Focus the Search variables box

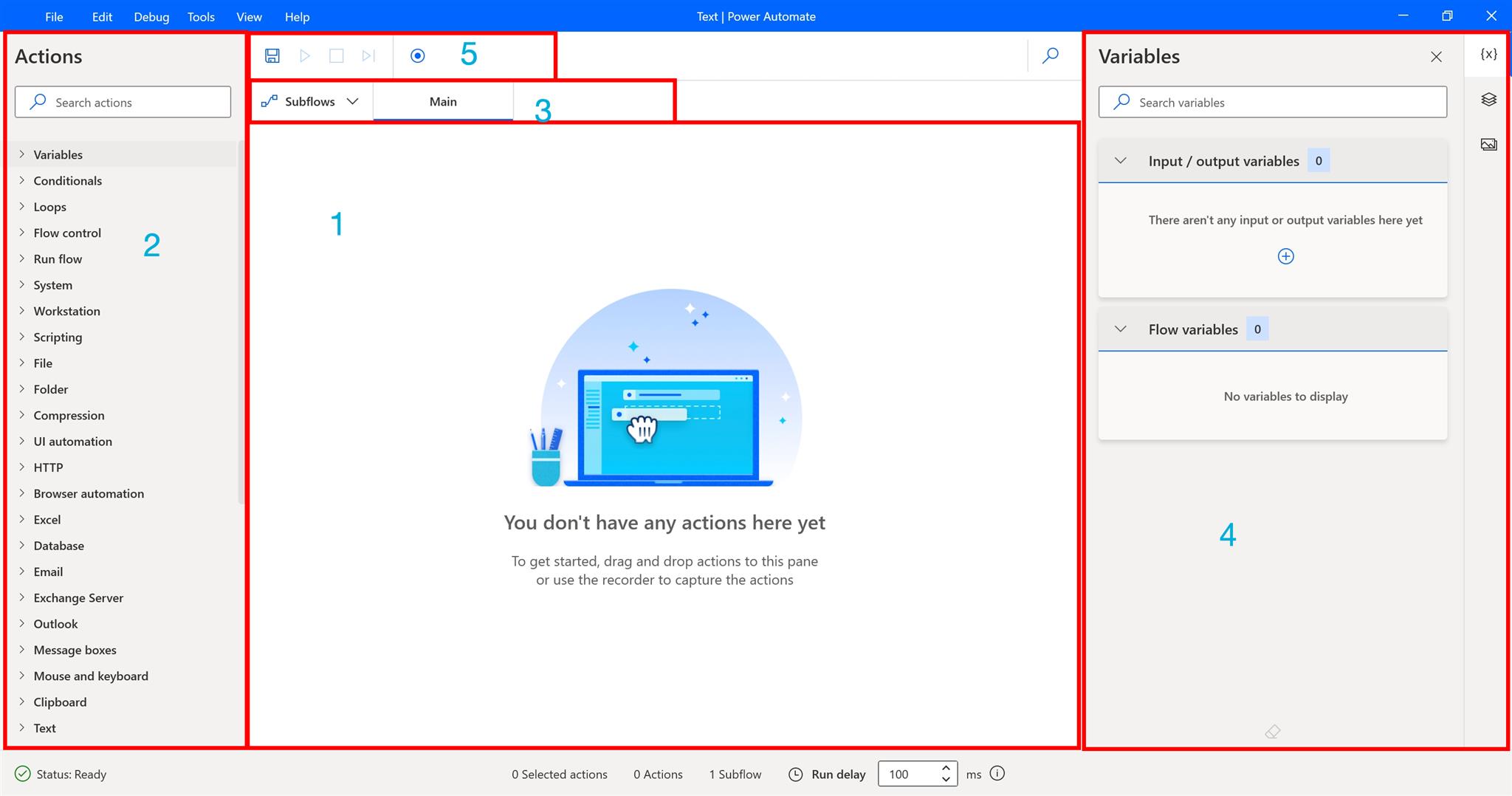(x=1272, y=102)
